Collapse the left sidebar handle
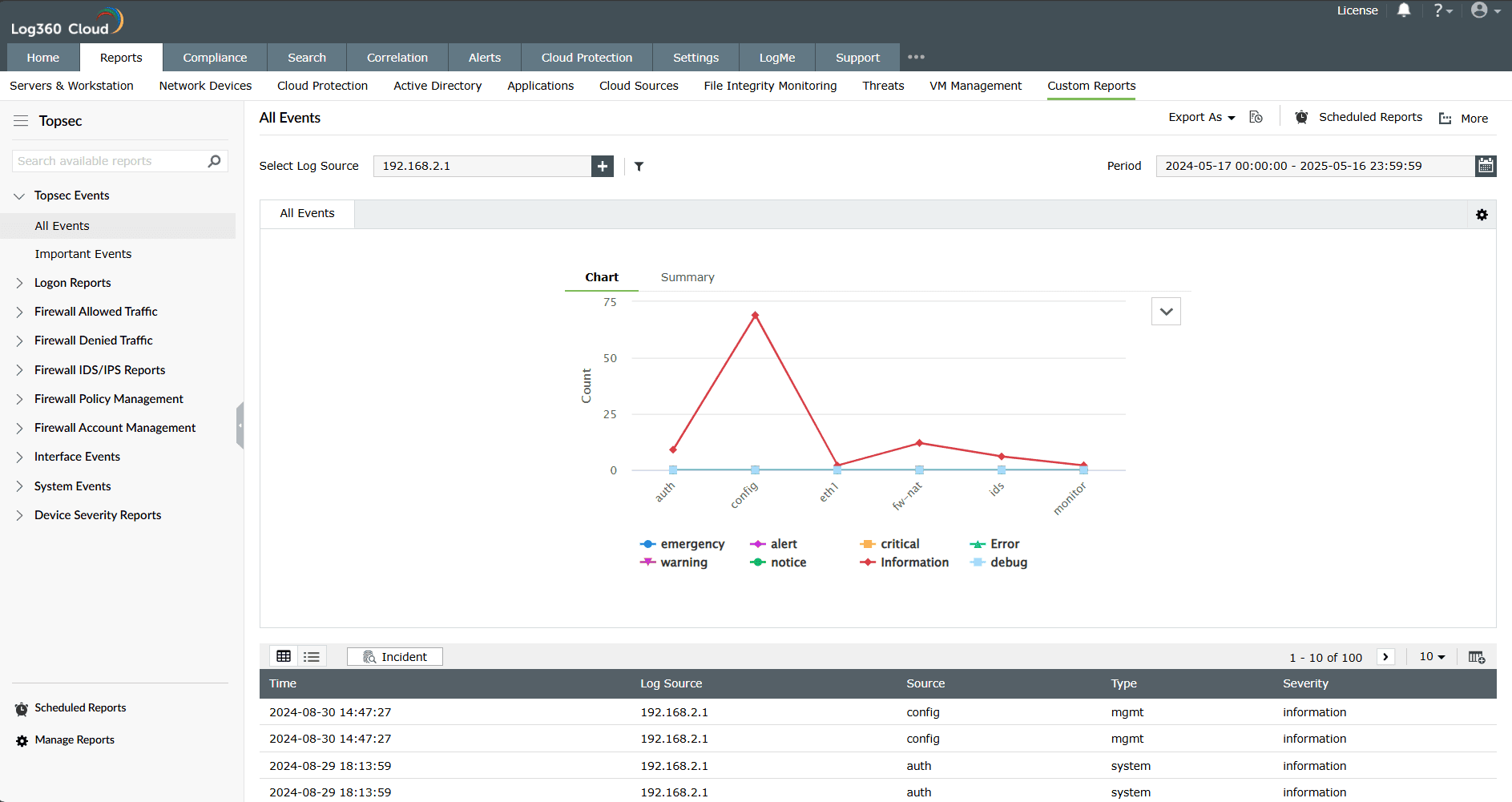 pyautogui.click(x=240, y=425)
